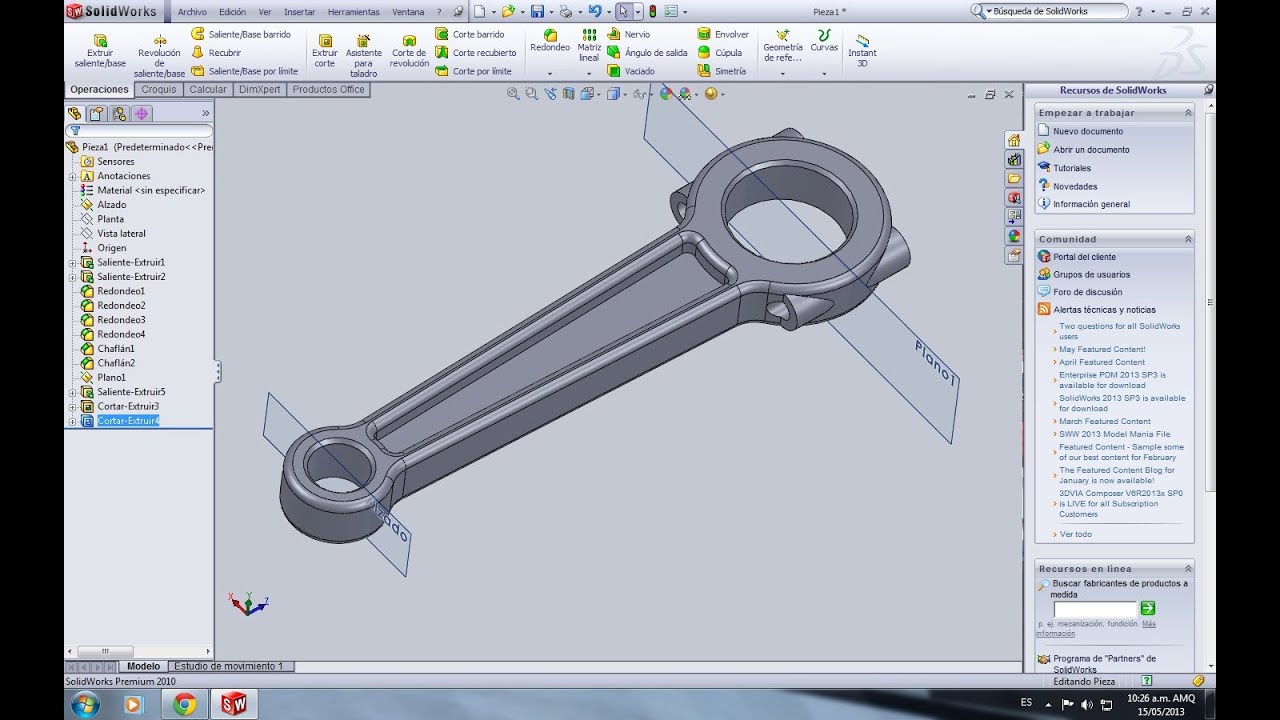
Task: Click the Windows Start button
Action: point(85,703)
